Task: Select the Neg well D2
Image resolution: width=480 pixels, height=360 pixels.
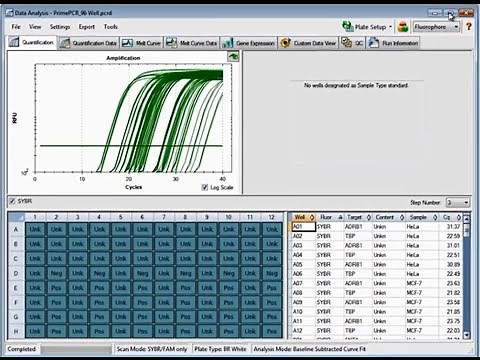Action: (56, 273)
